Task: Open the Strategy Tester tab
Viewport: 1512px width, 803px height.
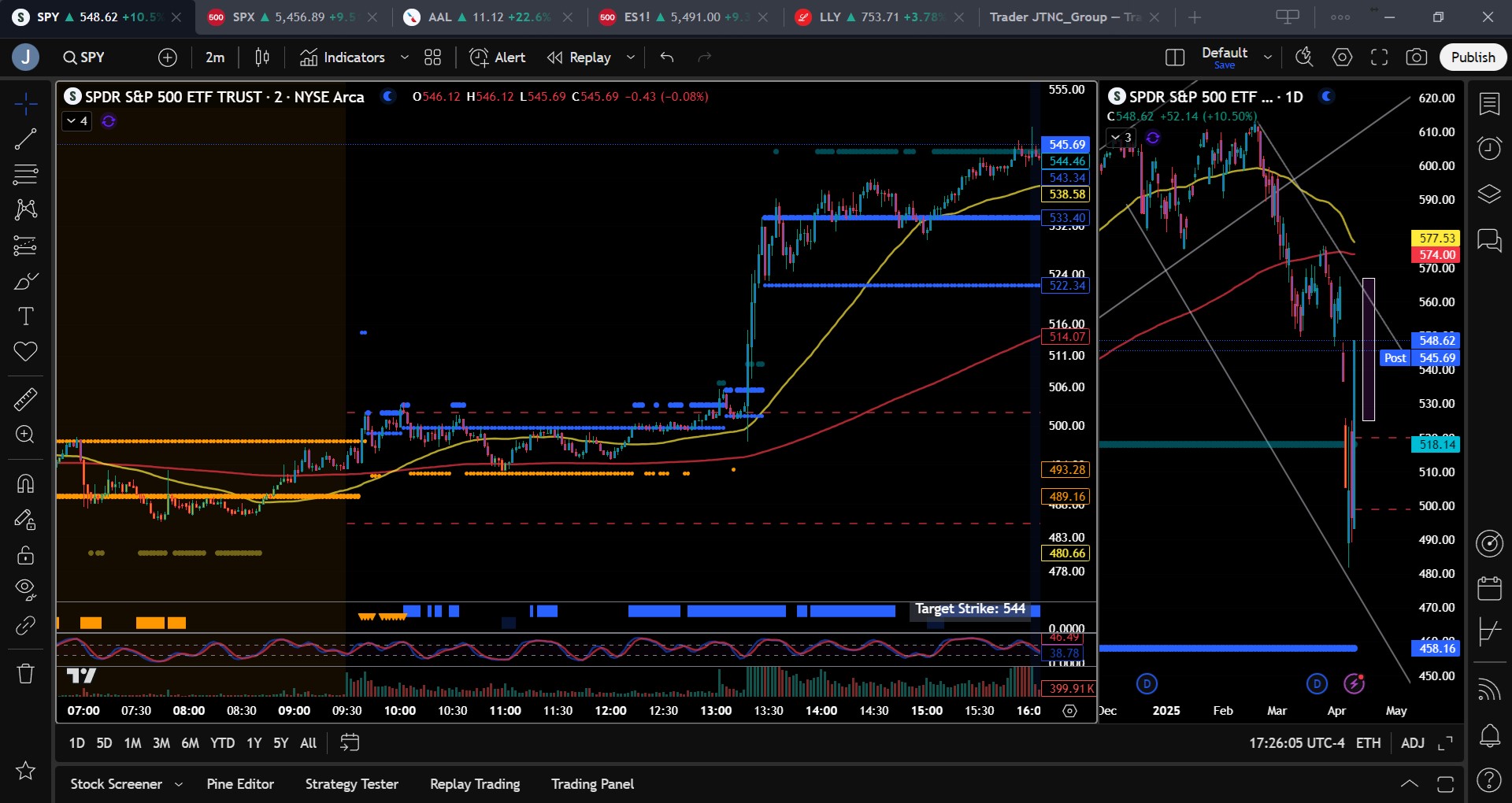Action: point(352,784)
